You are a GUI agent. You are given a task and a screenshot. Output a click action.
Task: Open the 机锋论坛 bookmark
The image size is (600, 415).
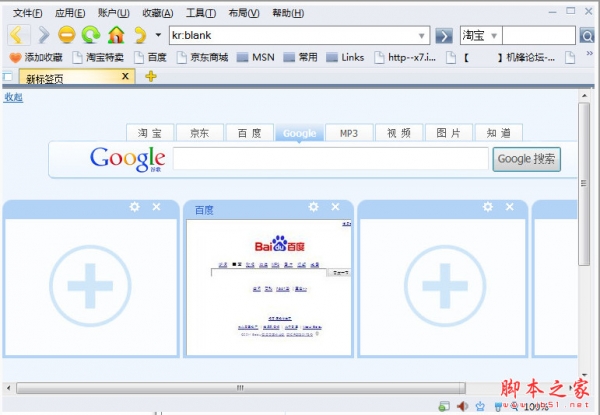click(x=501, y=58)
